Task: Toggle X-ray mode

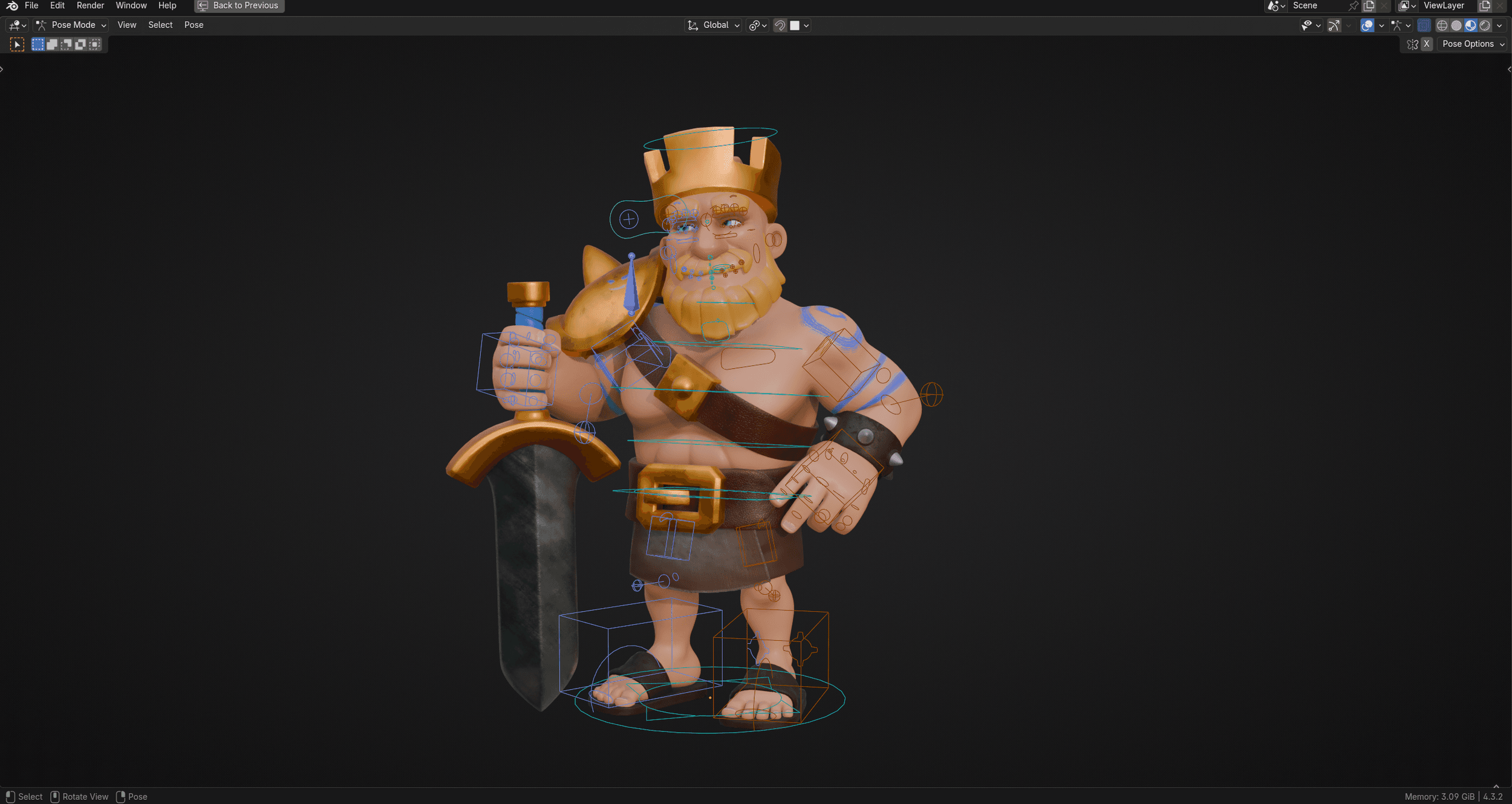Action: (x=1424, y=25)
